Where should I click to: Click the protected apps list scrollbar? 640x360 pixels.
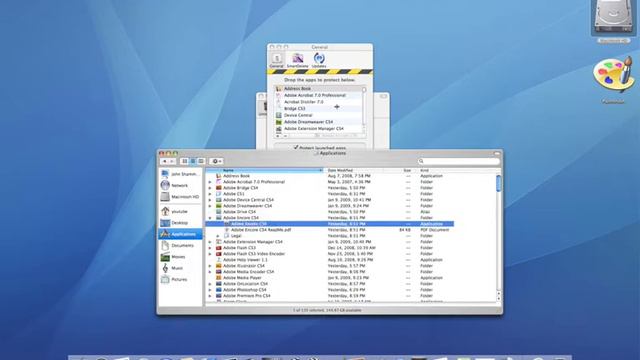click(x=364, y=109)
